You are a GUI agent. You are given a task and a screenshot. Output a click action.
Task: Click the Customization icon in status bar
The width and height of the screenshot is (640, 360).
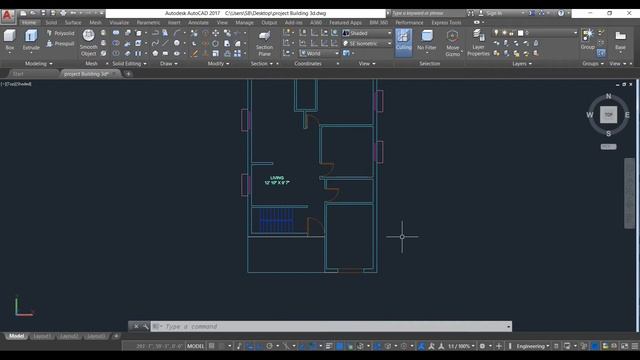(635, 346)
